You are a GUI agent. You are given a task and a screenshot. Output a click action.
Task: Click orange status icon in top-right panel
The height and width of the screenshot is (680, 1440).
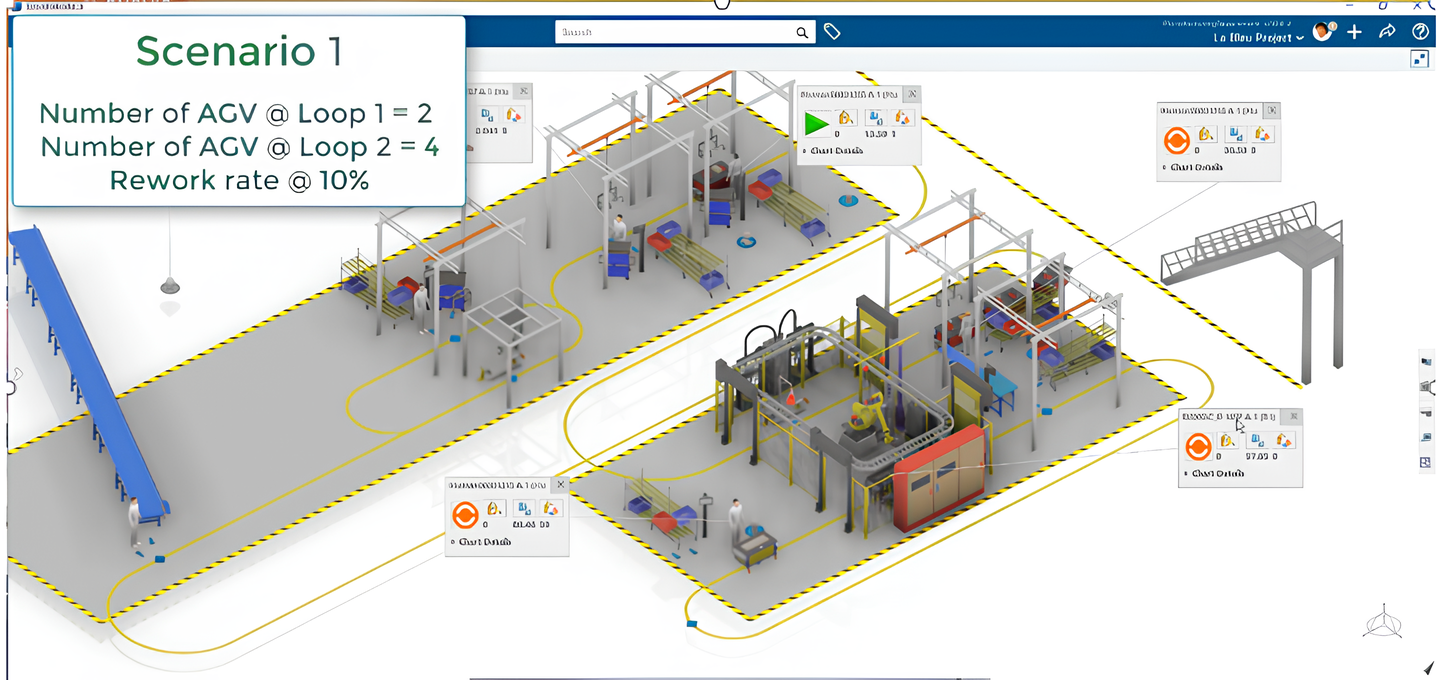coord(1176,139)
